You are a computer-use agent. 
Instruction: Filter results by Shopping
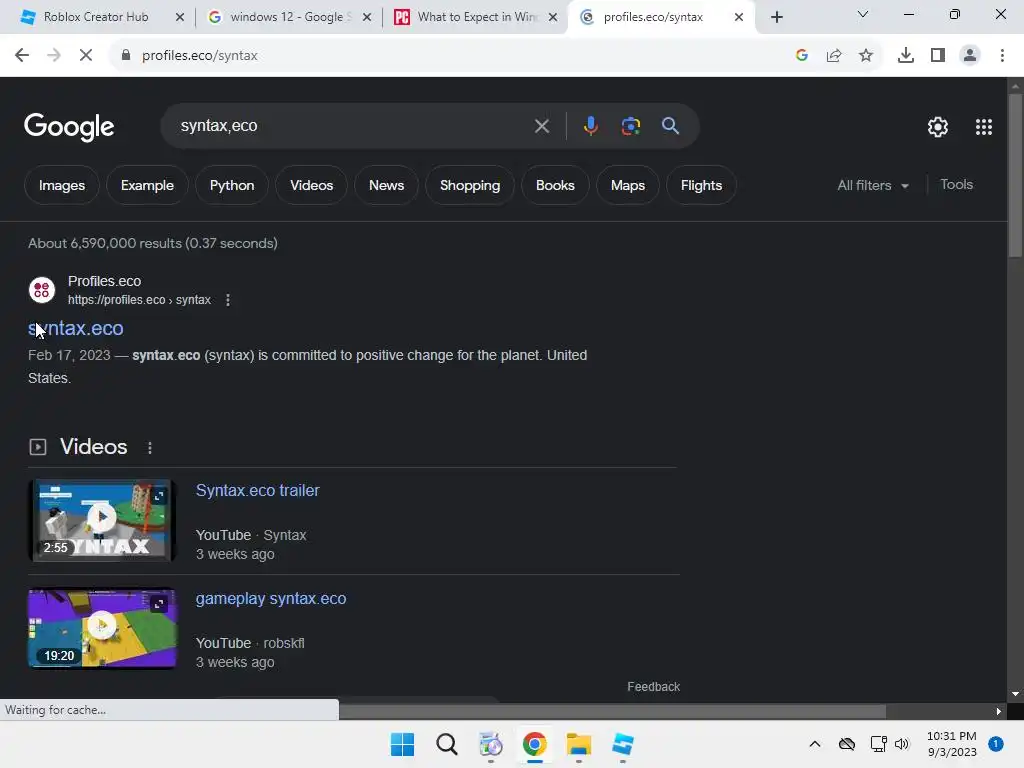pos(470,185)
